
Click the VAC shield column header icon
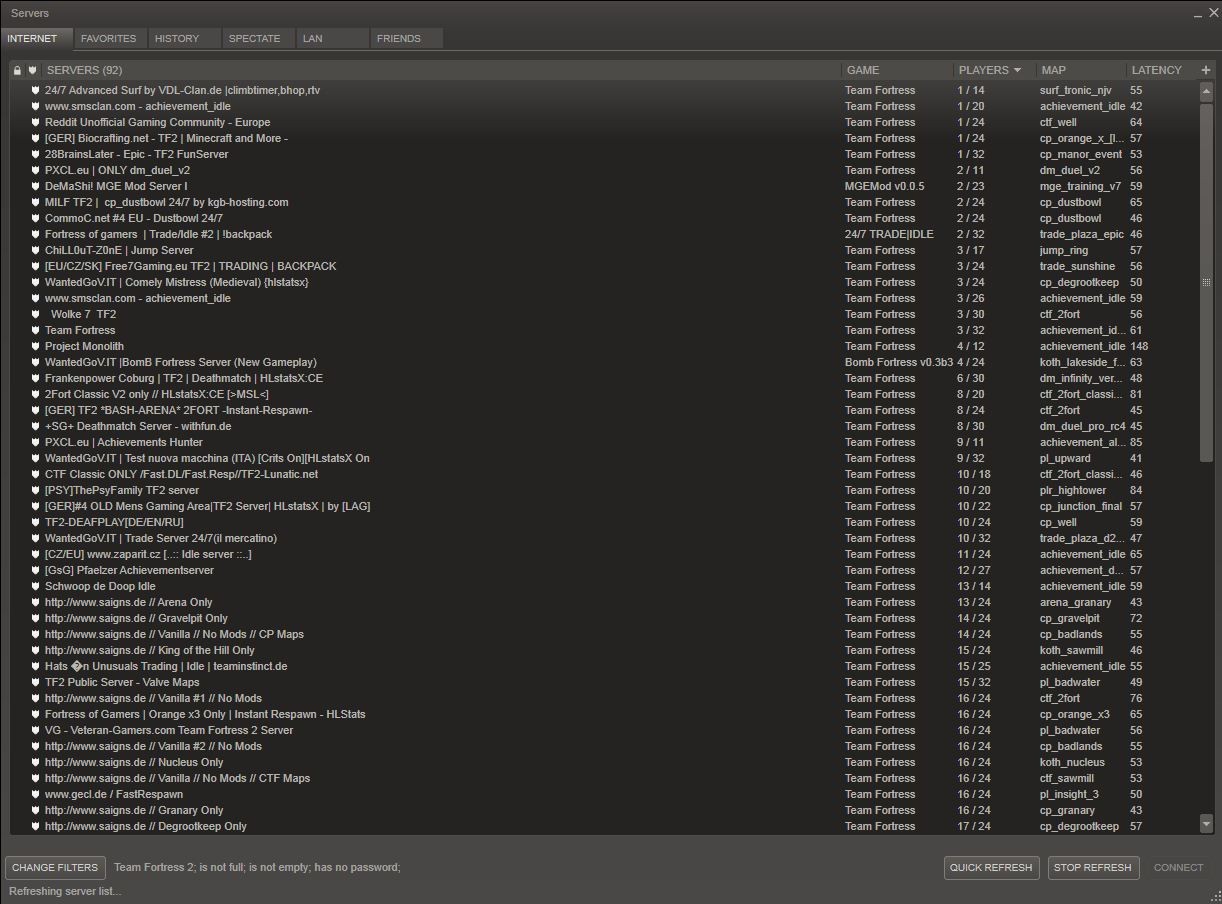tap(32, 71)
